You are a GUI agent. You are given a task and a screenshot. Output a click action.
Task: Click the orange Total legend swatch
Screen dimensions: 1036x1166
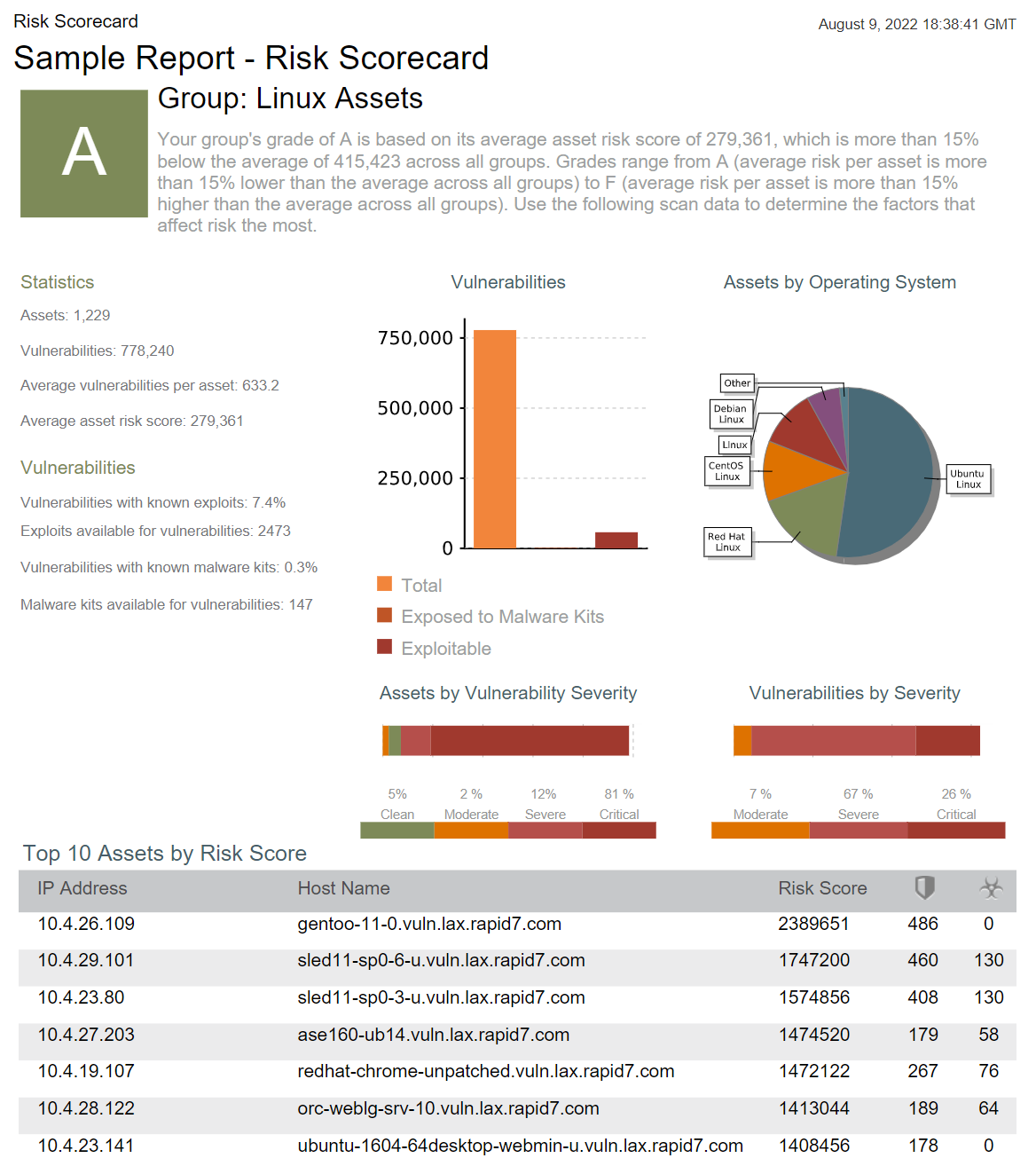pyautogui.click(x=384, y=584)
